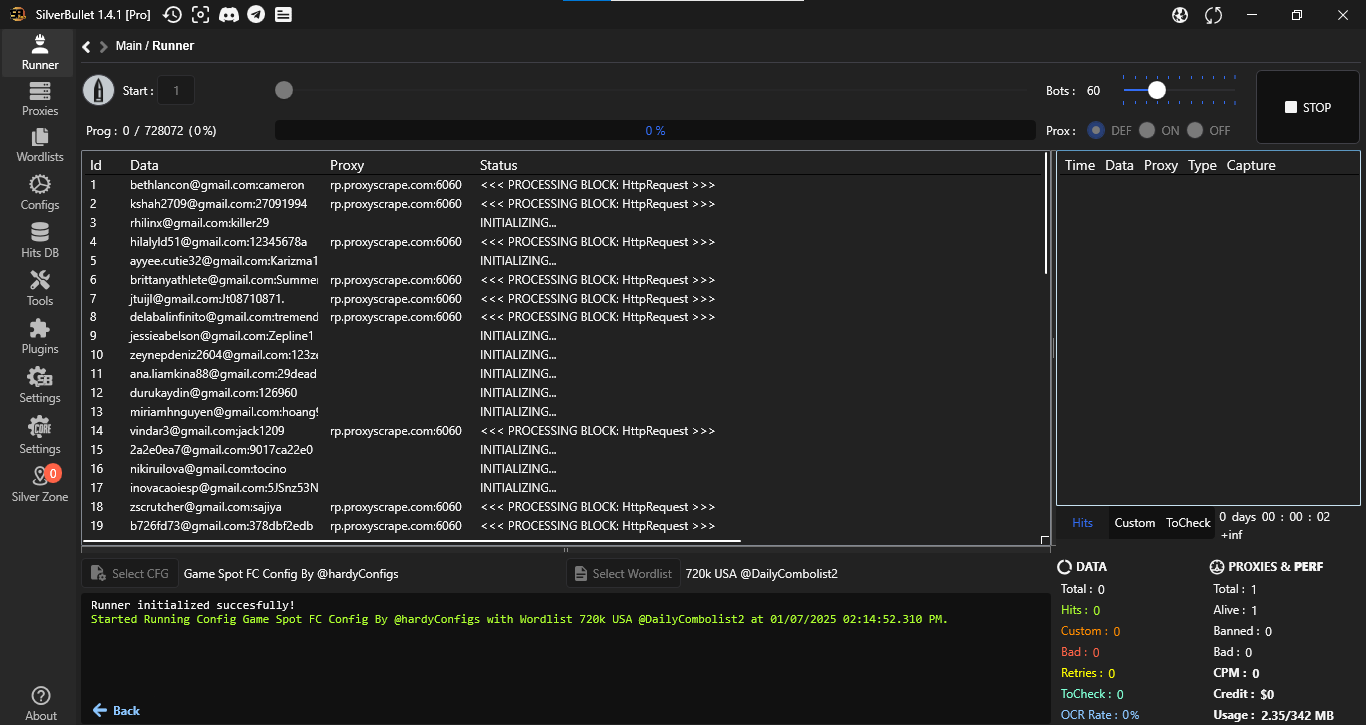This screenshot has height=725, width=1366.
Task: Click the Main / Runner breadcrumb
Action: (155, 46)
